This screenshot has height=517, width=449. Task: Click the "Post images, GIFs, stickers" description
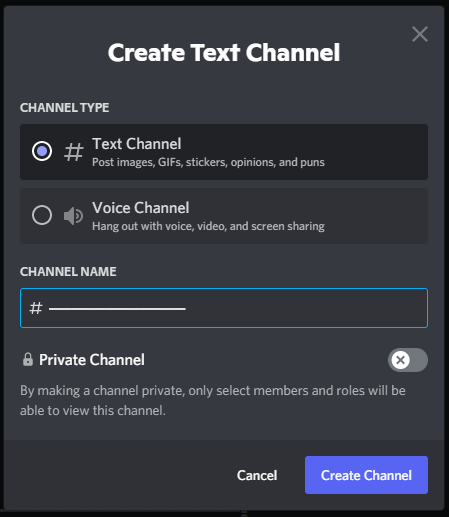pos(208,162)
